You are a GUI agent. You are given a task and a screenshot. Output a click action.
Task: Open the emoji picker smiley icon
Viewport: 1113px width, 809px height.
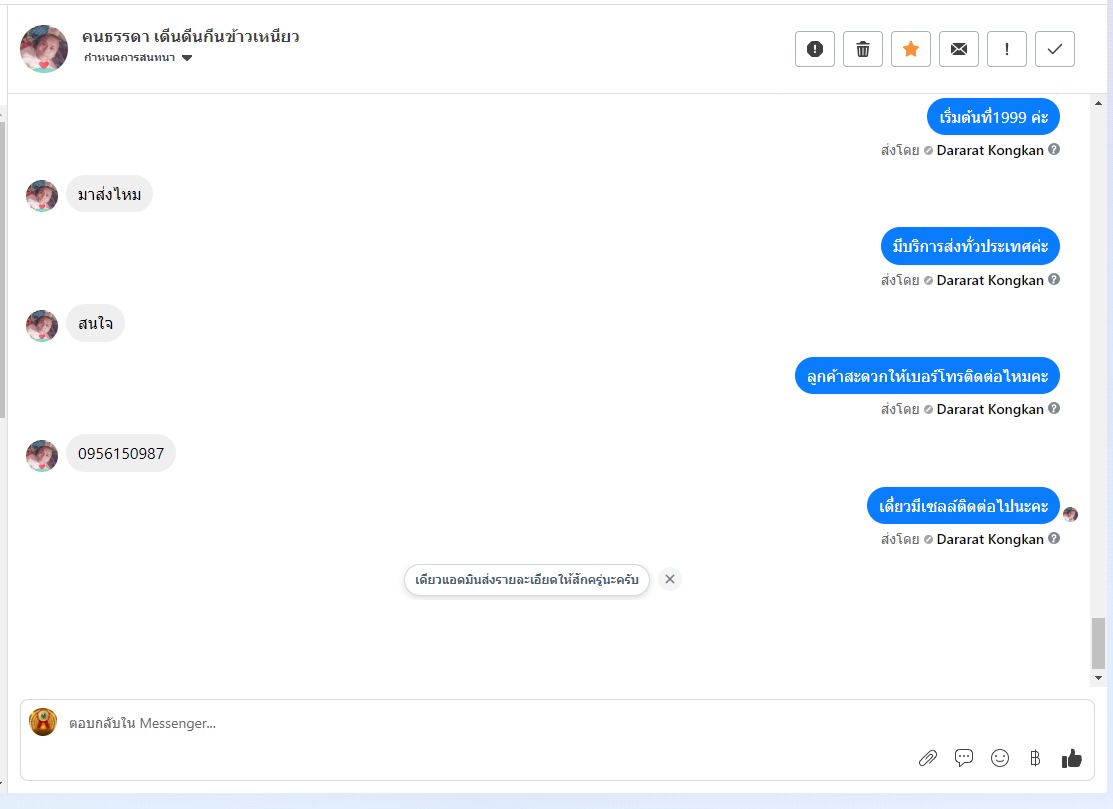click(1000, 758)
